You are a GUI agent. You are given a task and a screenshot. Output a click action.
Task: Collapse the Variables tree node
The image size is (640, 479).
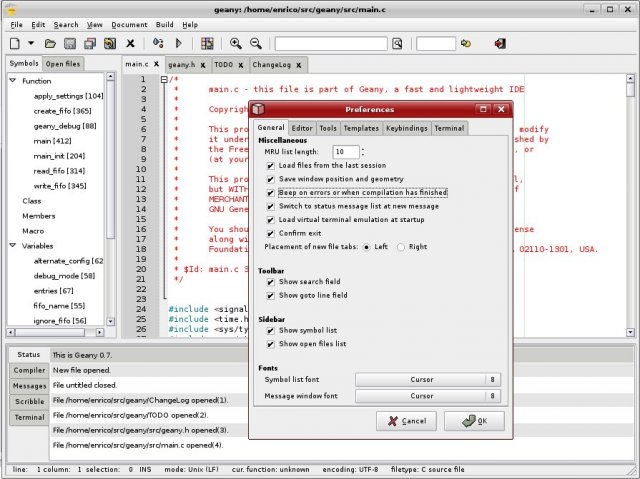(x=13, y=245)
